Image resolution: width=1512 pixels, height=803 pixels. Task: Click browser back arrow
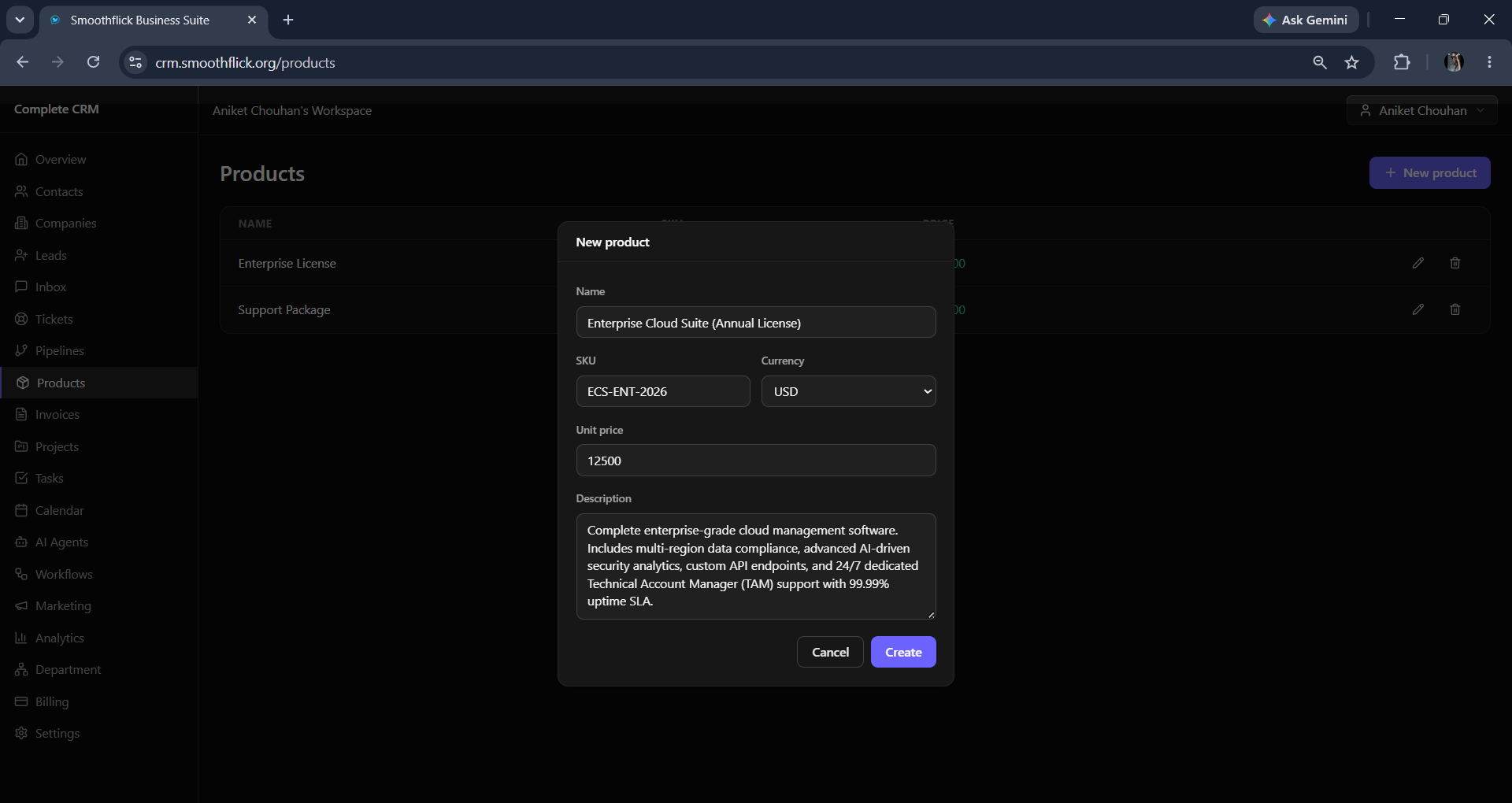tap(23, 62)
